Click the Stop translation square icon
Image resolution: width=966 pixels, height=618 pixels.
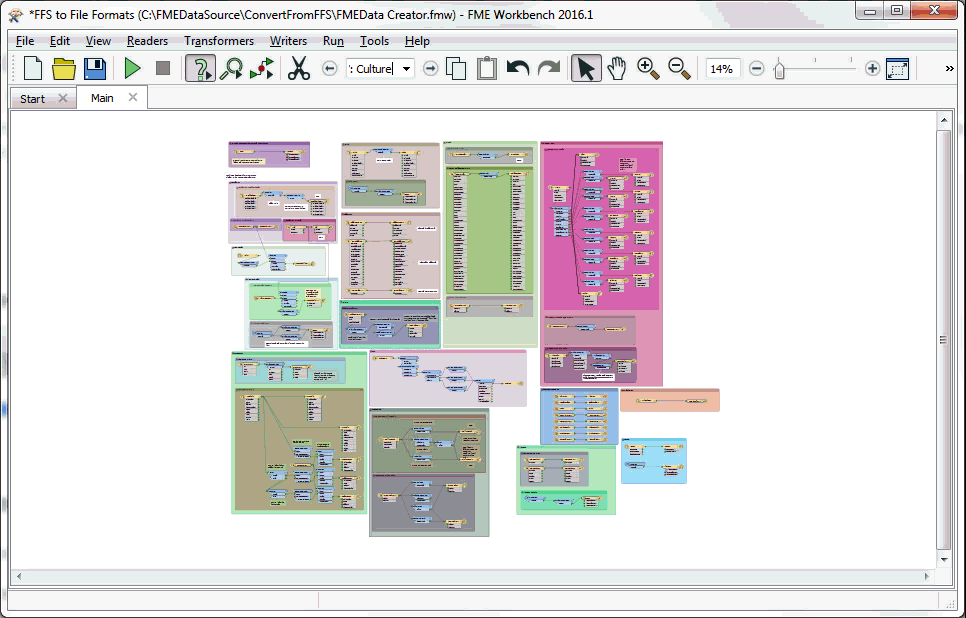click(x=163, y=69)
